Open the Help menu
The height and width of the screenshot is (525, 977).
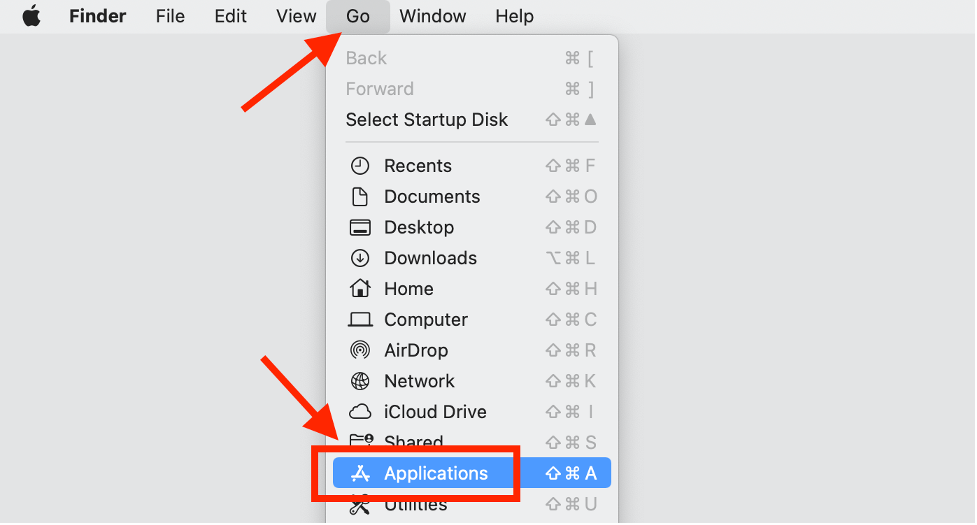(514, 16)
